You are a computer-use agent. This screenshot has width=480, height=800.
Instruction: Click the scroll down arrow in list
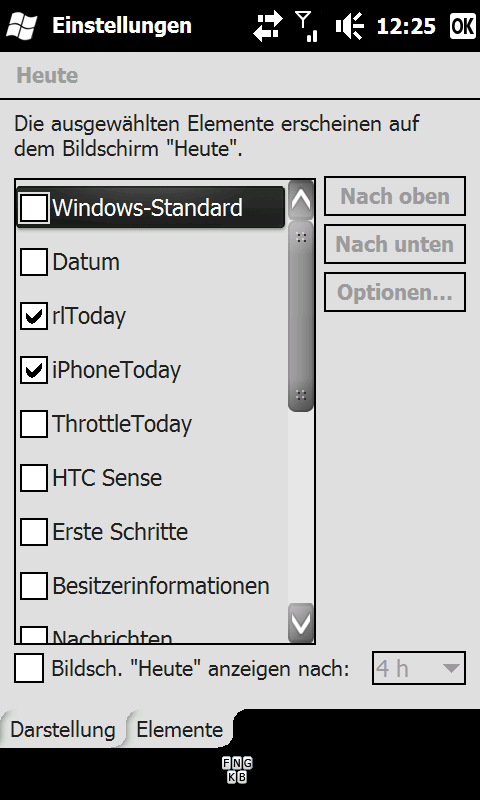coord(301,623)
